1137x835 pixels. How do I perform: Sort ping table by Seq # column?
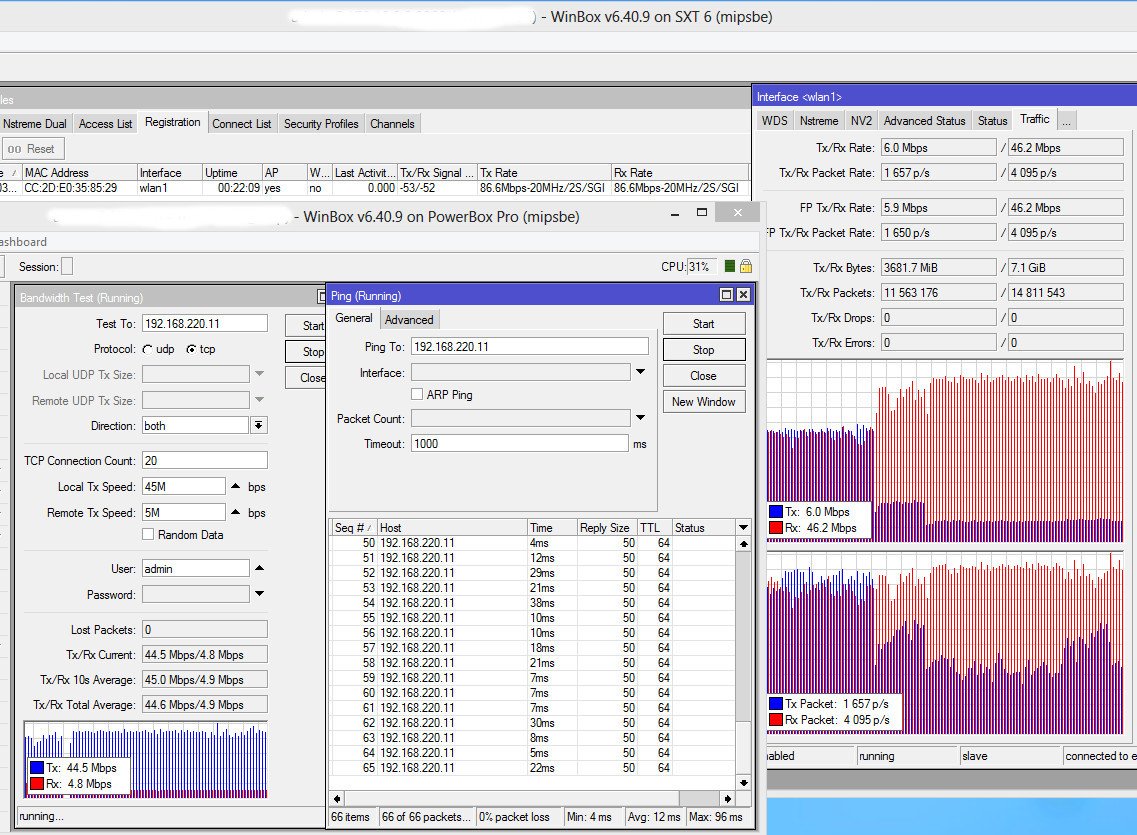[354, 528]
